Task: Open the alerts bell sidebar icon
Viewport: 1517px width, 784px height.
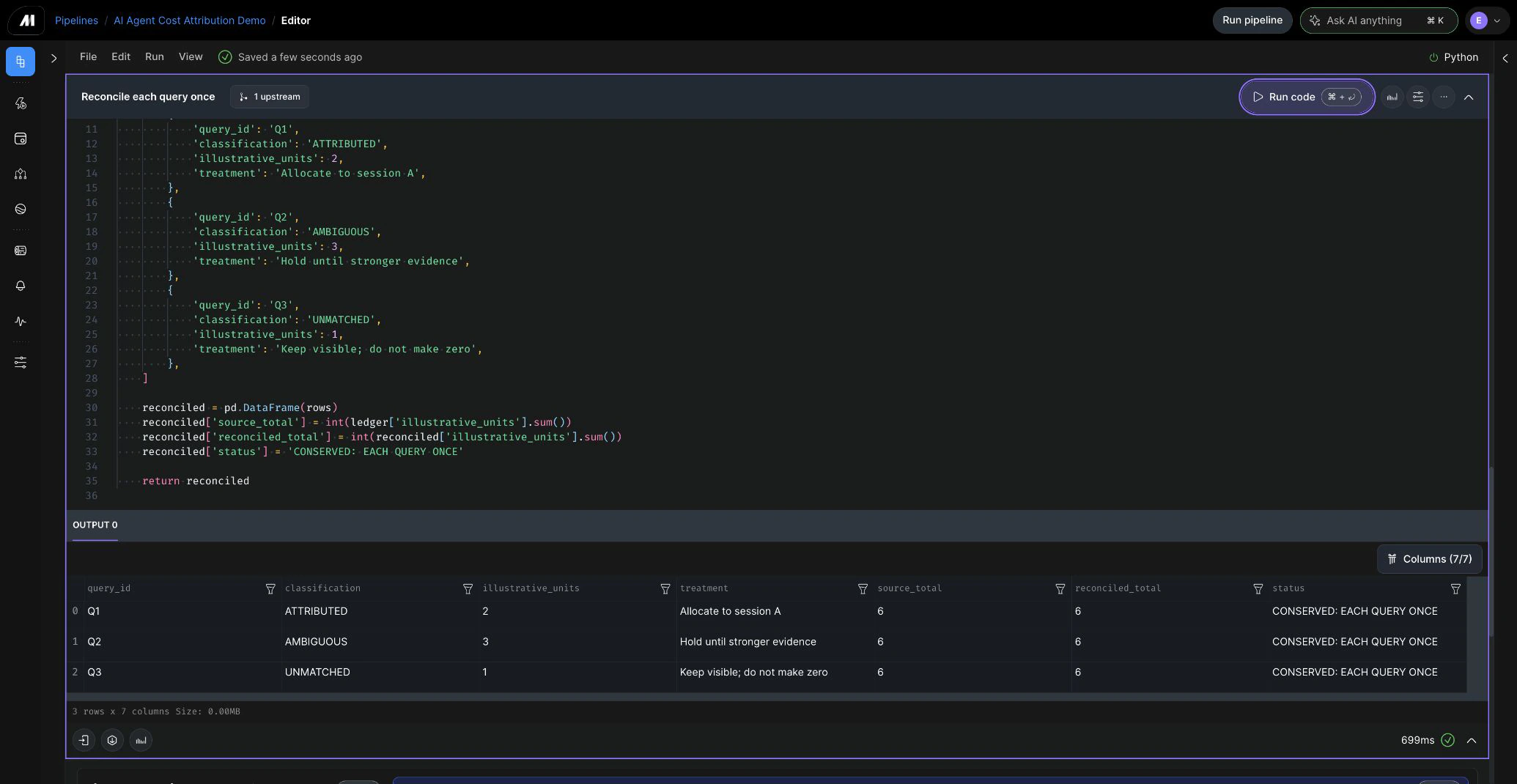Action: 21,286
